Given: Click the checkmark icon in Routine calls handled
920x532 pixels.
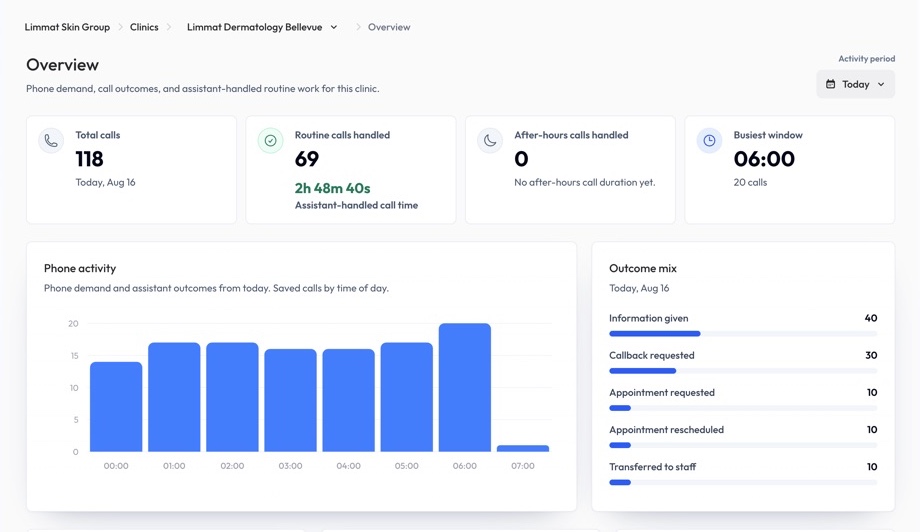Looking at the screenshot, I should pos(270,141).
